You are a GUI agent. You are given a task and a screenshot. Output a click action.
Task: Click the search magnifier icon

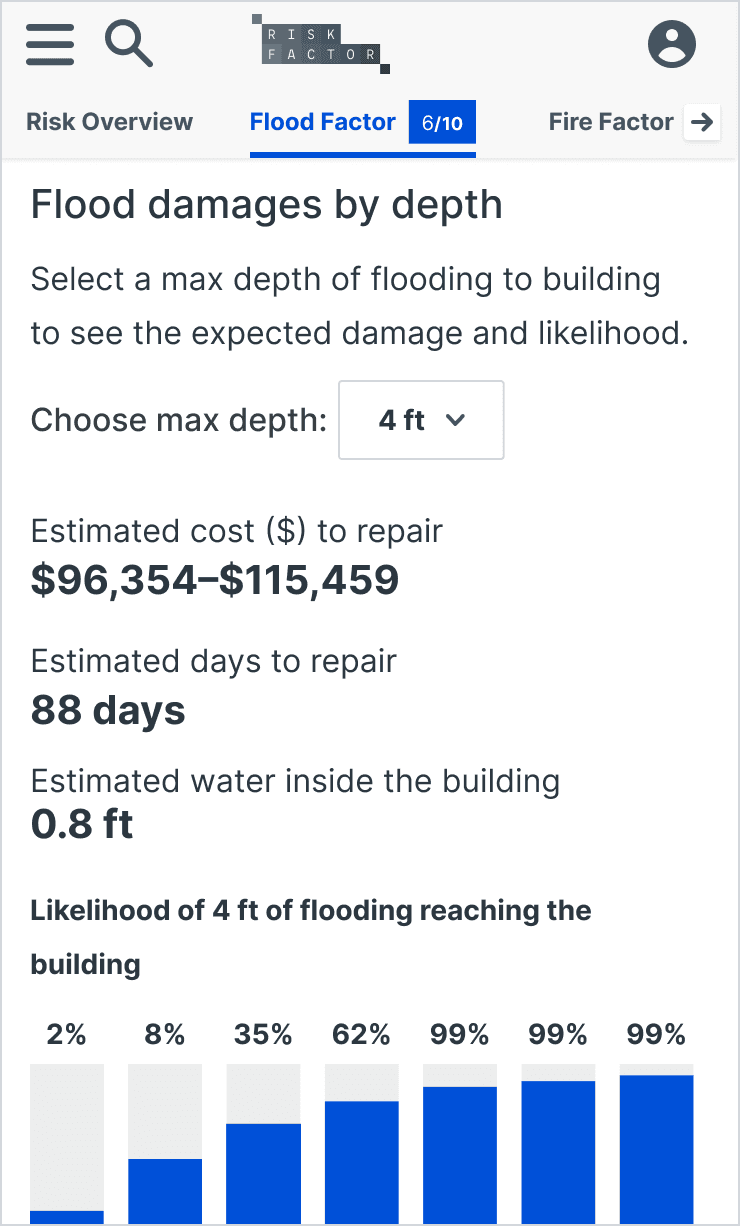(129, 45)
